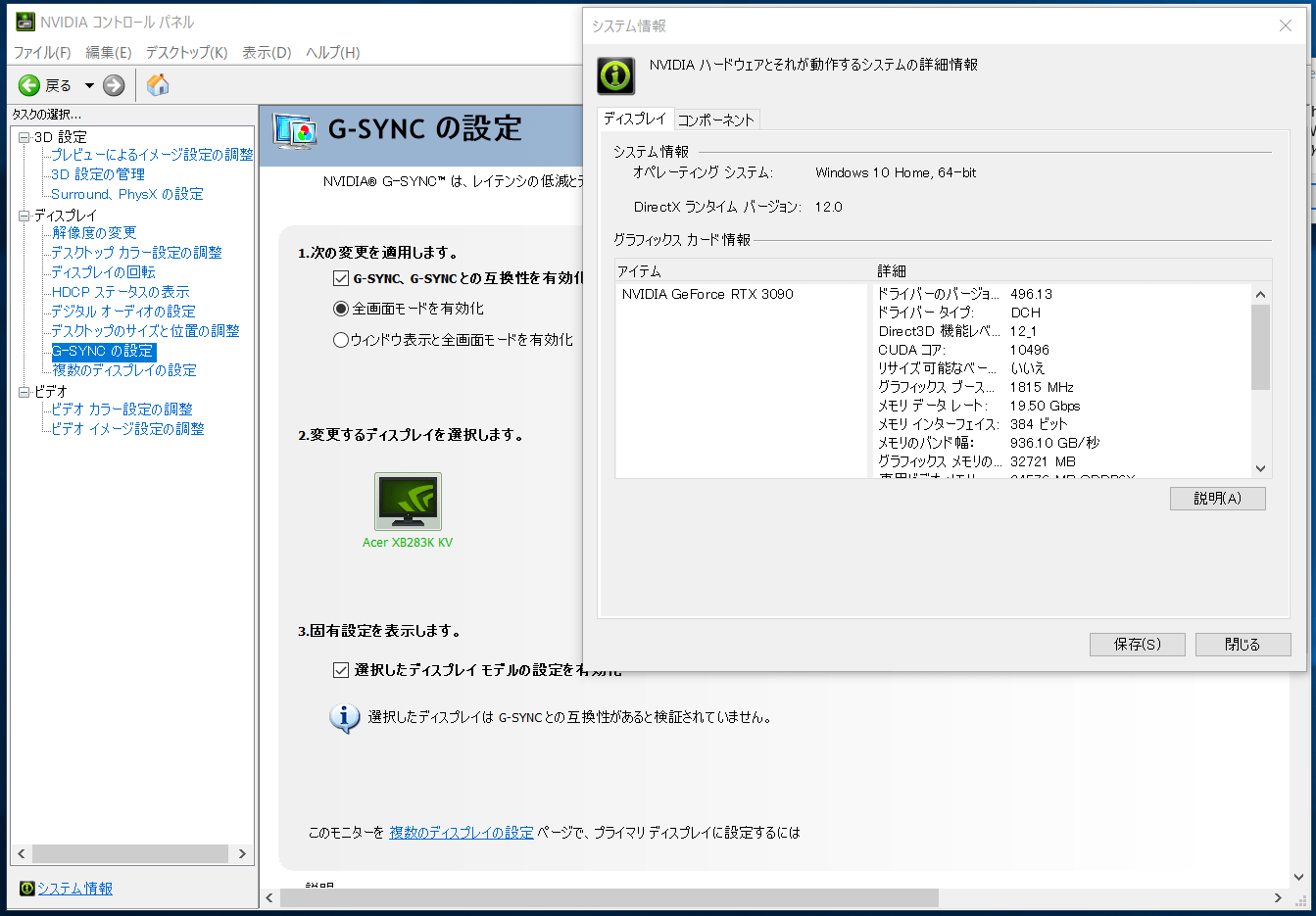The image size is (1316, 916).
Task: Select NVIDIA GeForce RTX 3090 in item list
Action: [707, 294]
